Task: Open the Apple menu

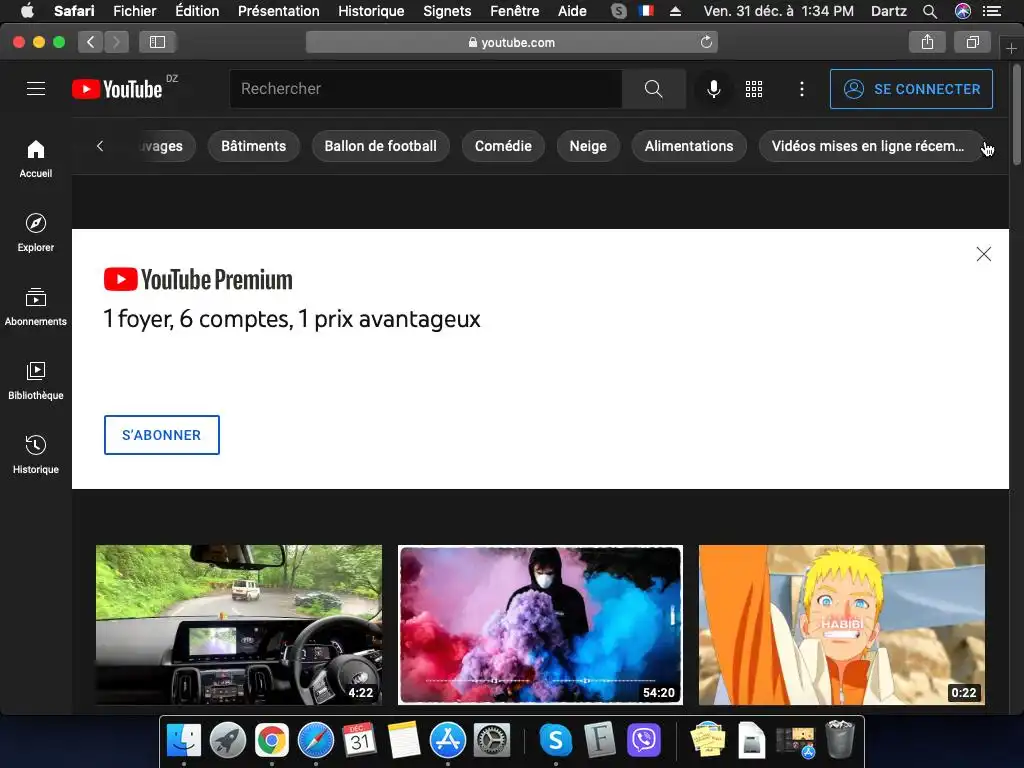Action: click(27, 11)
